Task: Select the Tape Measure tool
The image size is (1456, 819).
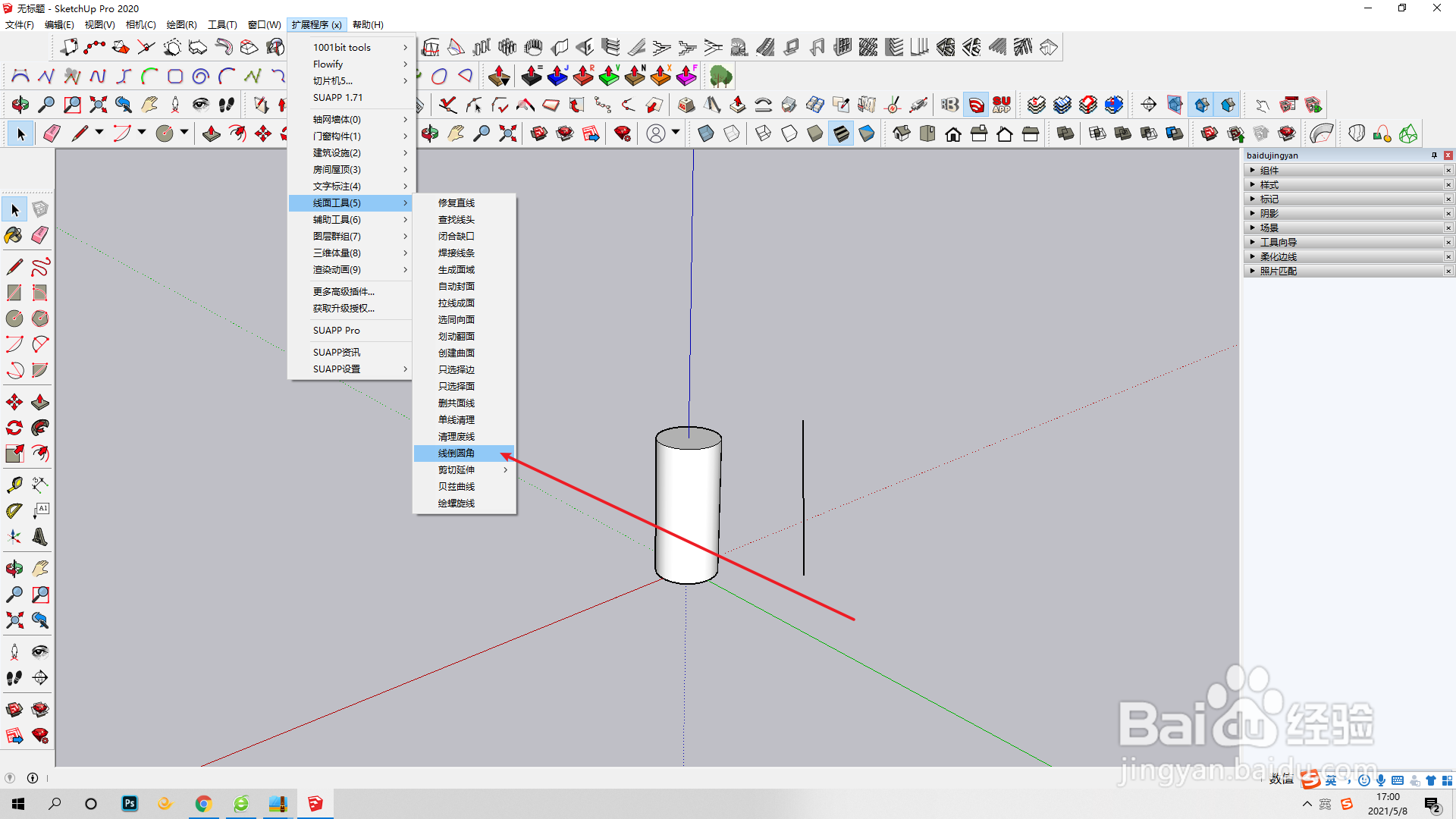Action: pos(14,485)
